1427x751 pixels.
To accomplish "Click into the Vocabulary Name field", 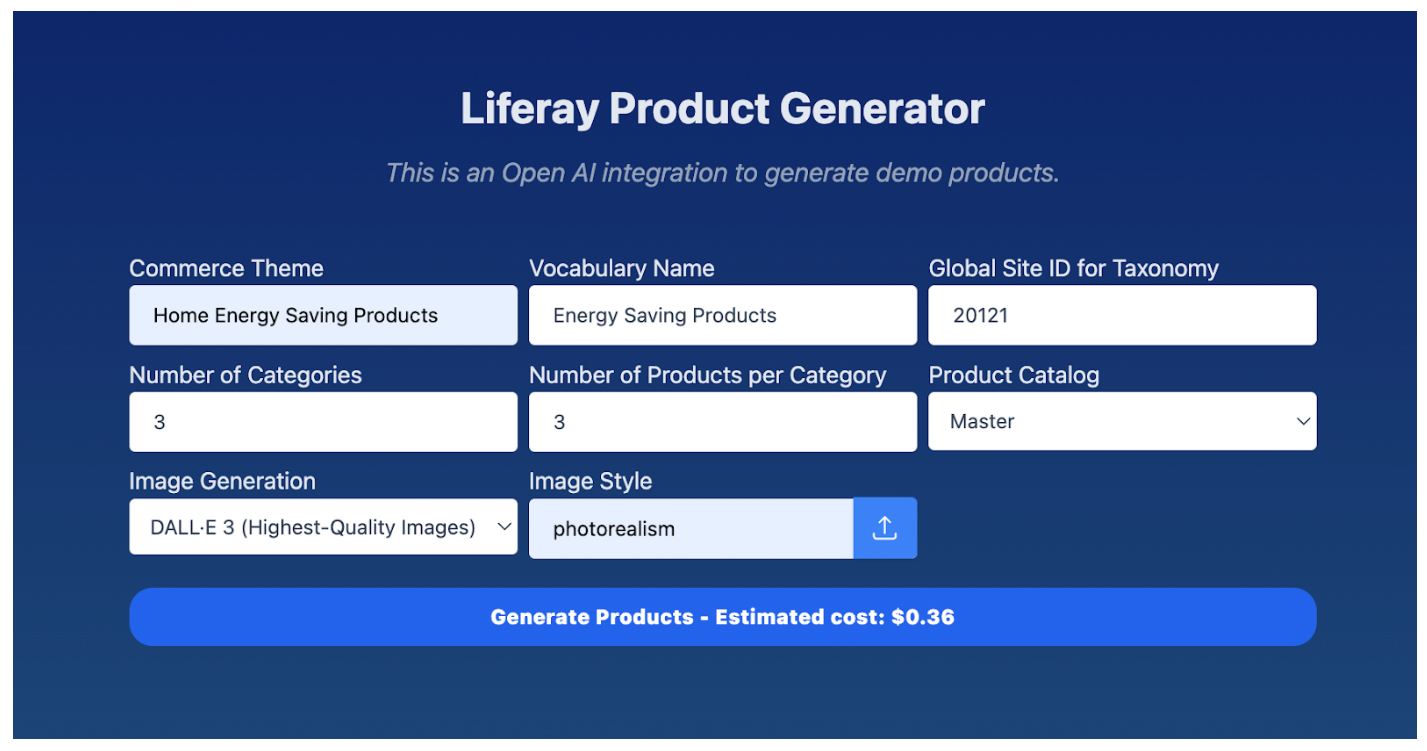I will [x=722, y=316].
